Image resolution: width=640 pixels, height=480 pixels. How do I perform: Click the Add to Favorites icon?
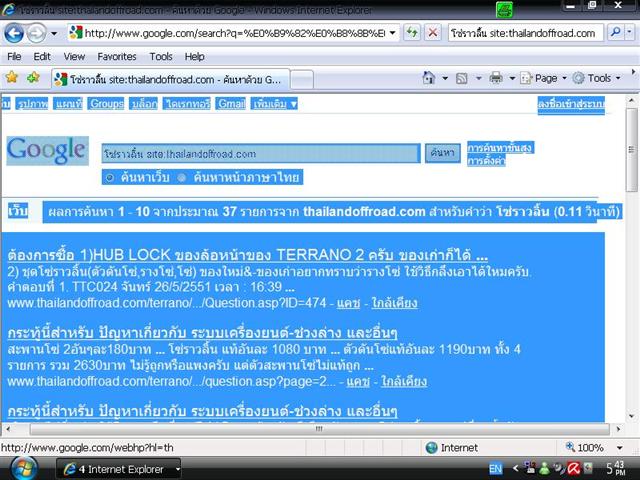click(33, 78)
